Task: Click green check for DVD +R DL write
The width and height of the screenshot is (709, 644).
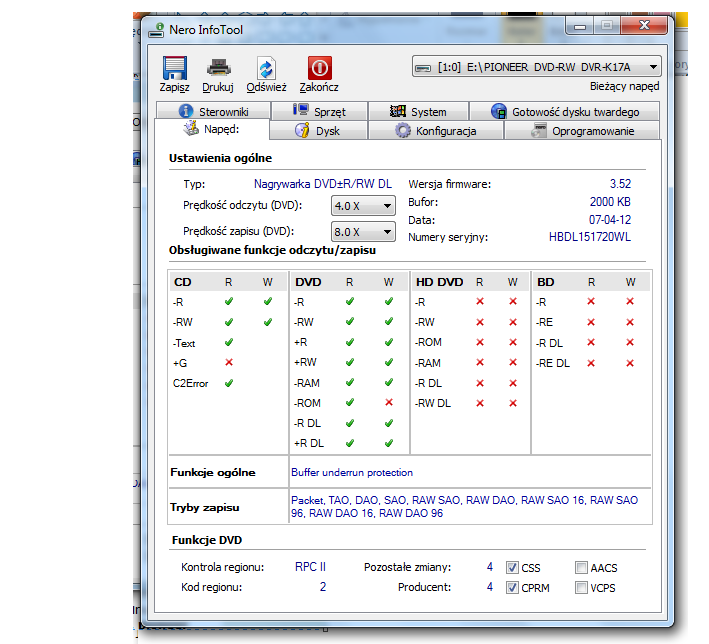Action: [389, 443]
